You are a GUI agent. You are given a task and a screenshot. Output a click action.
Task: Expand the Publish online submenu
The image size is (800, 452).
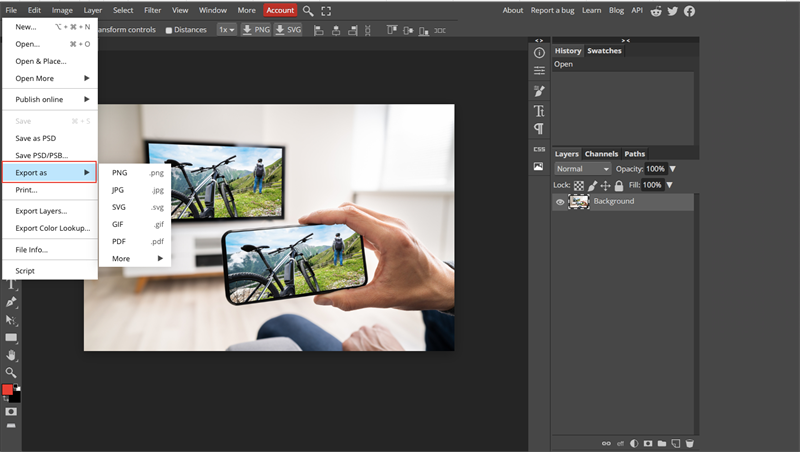52,99
